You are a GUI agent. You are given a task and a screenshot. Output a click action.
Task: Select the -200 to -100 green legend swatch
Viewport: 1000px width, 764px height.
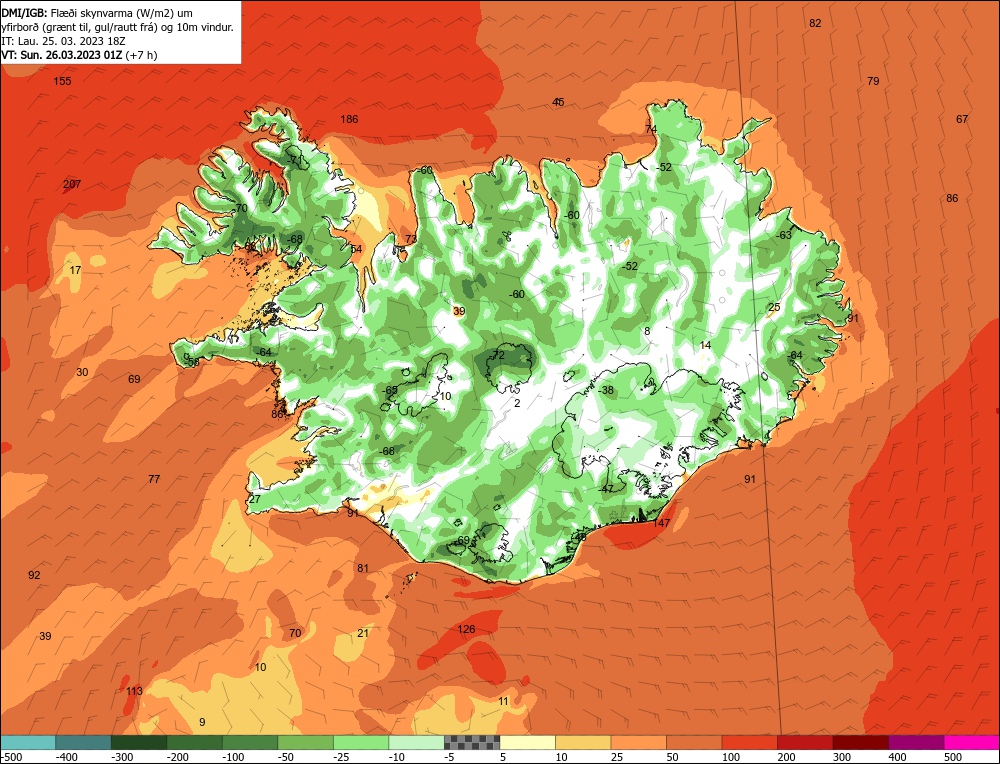pos(194,742)
